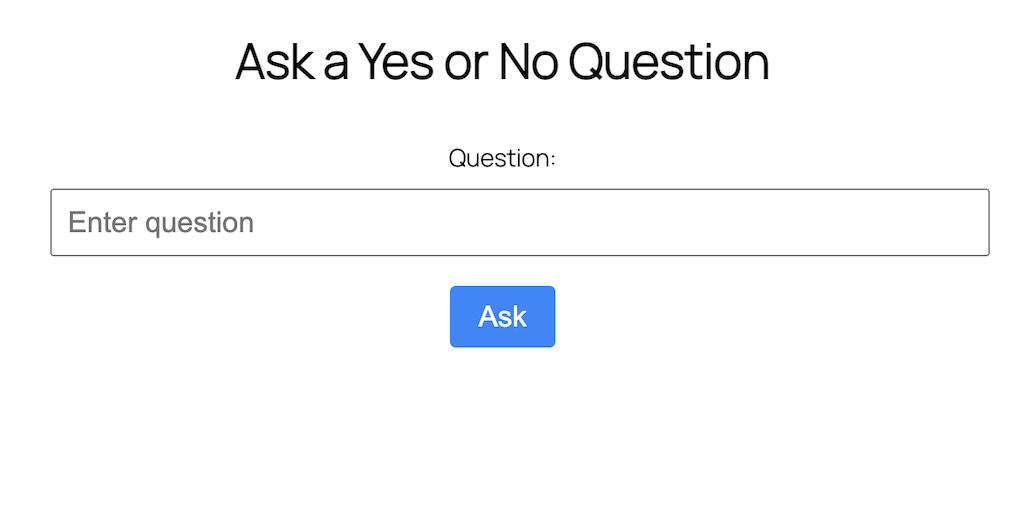Select the Enter question placeholder field

pos(520,222)
